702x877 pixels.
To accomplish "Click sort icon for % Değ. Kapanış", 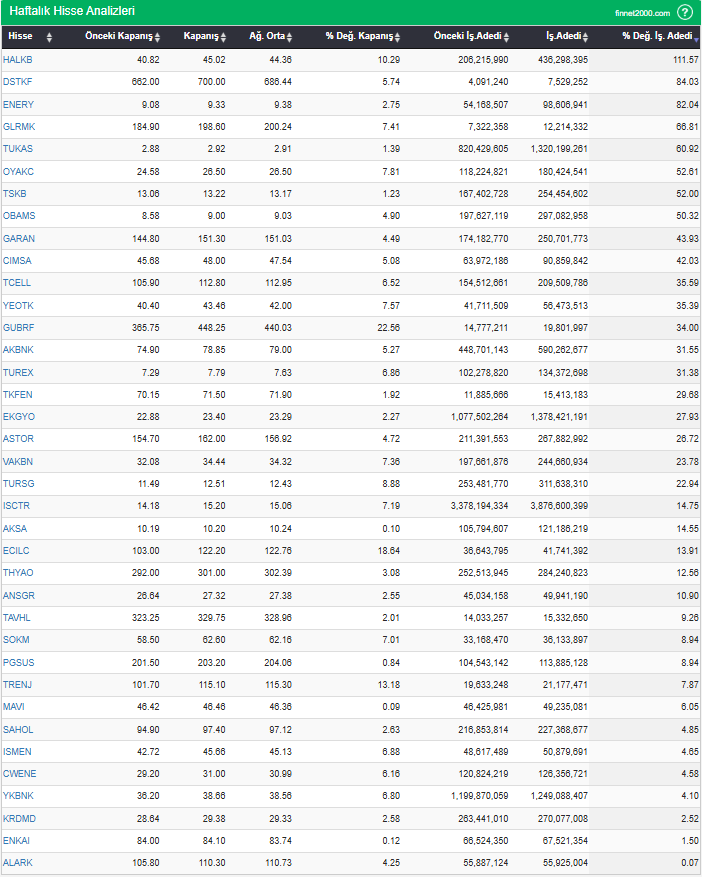I will click(397, 37).
